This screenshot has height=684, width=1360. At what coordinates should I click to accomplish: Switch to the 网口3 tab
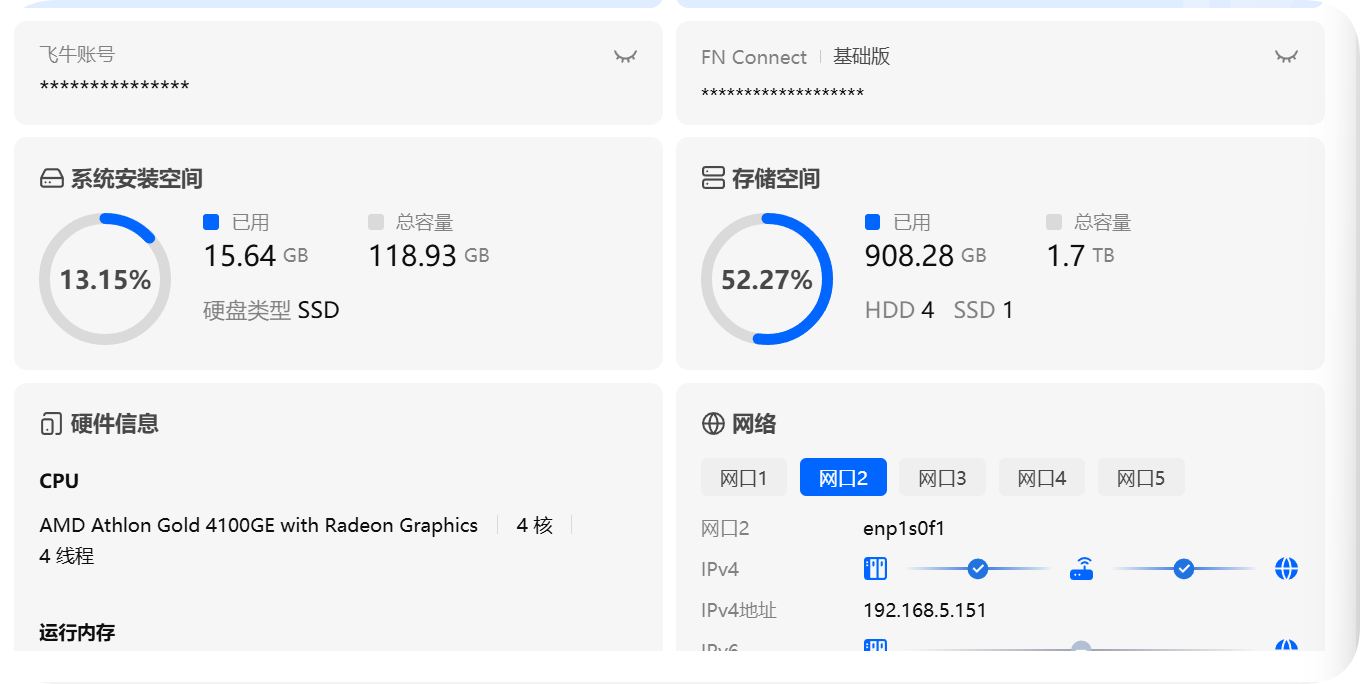pos(941,477)
